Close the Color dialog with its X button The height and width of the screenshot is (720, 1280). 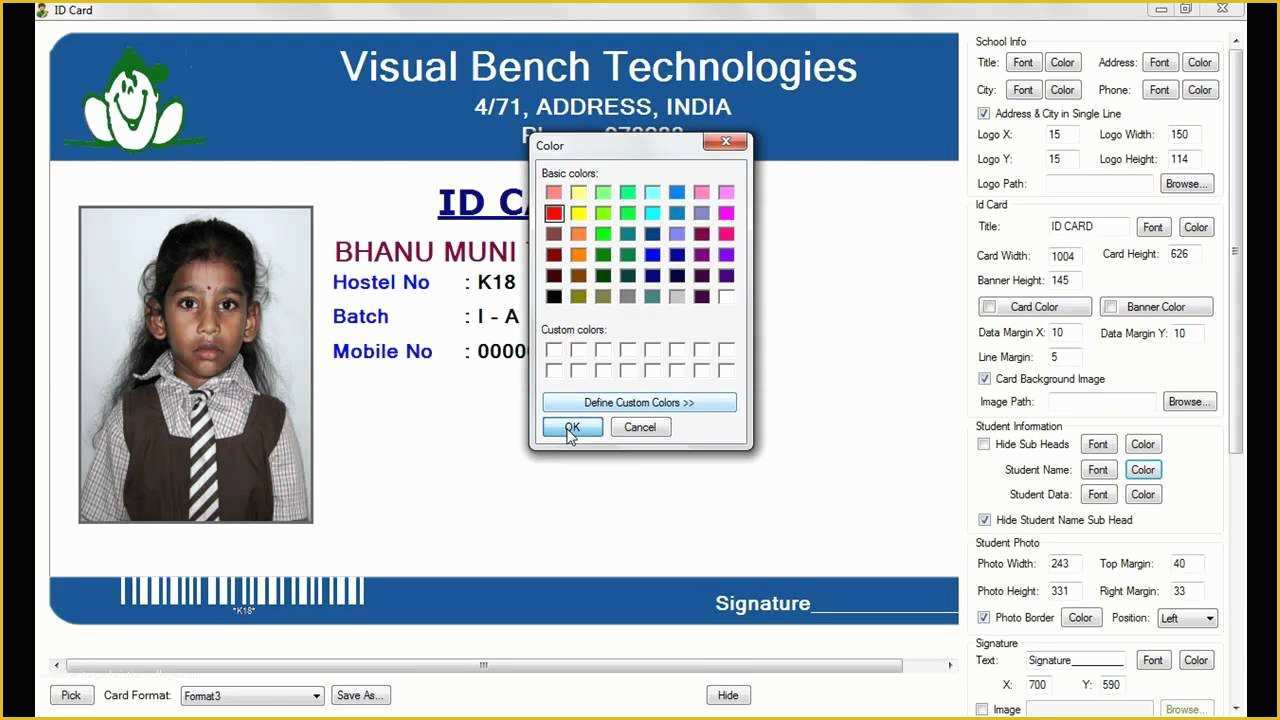[x=725, y=142]
